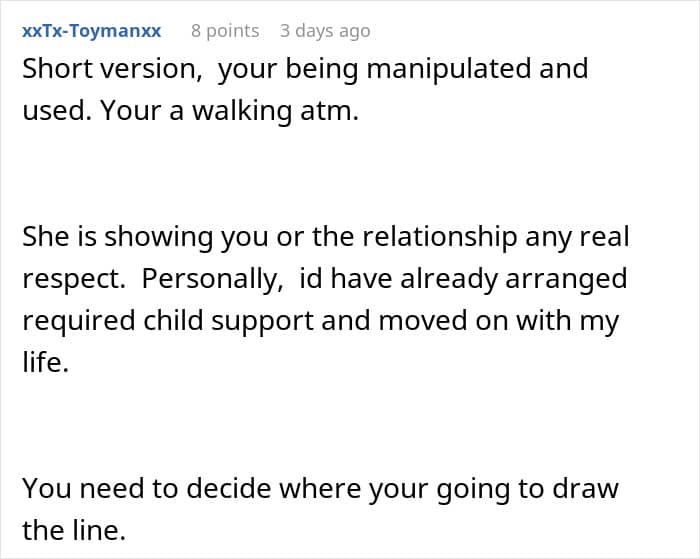
Task: Click the 8 points score
Action: (x=225, y=31)
